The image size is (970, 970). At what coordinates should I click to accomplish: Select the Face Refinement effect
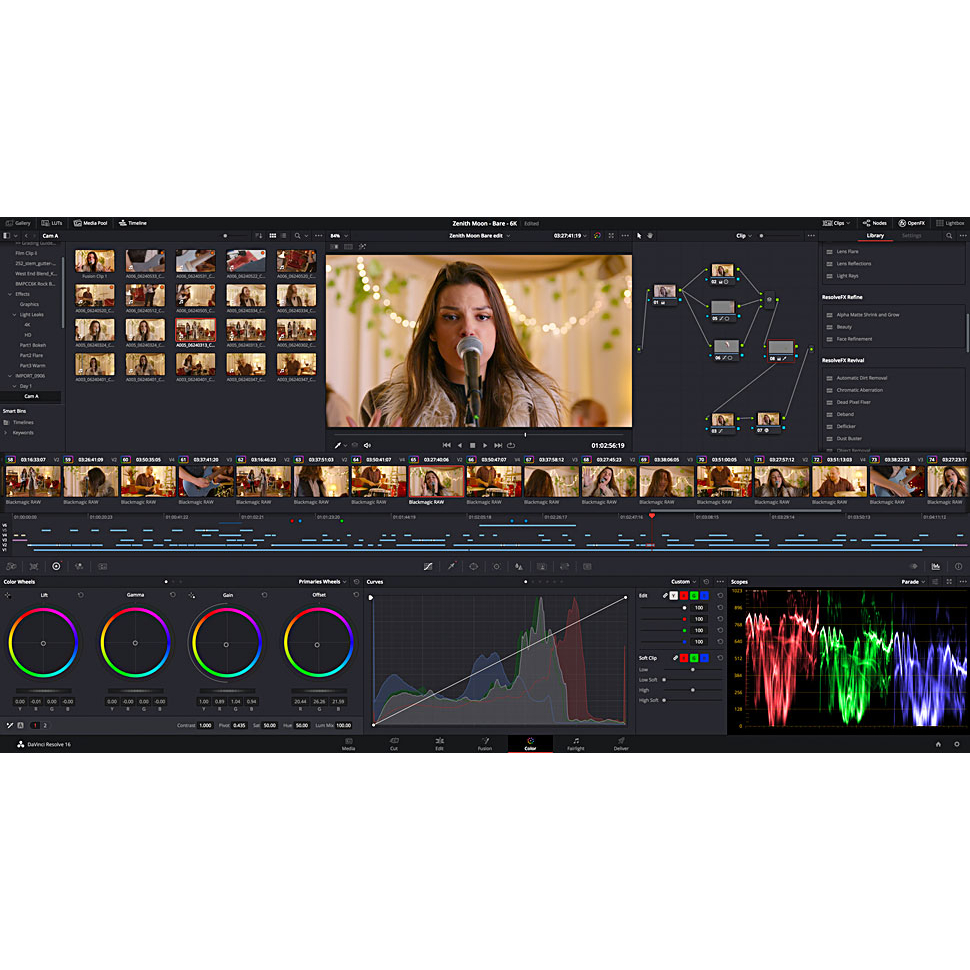pyautogui.click(x=854, y=339)
